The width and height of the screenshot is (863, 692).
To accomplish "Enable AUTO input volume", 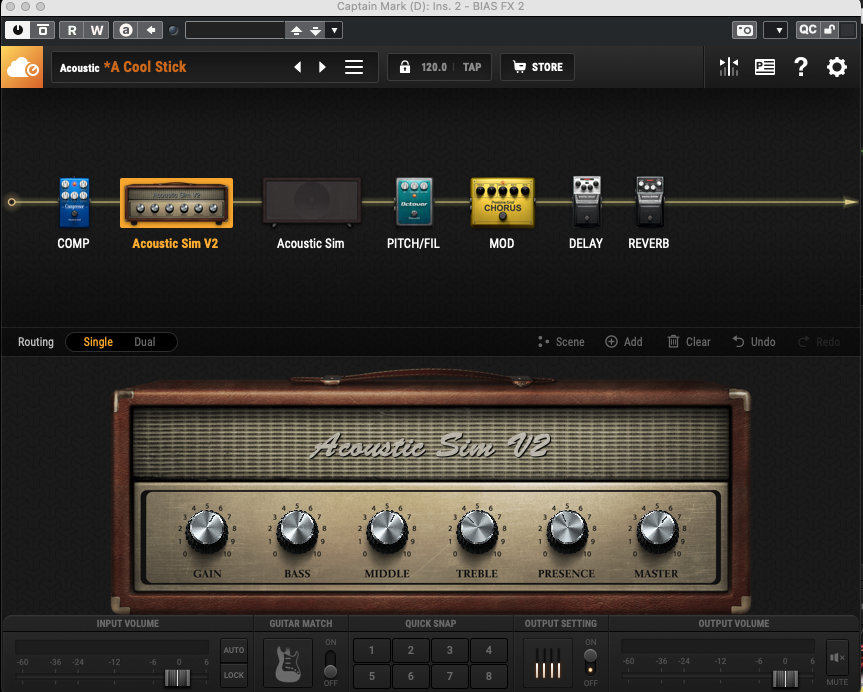I will (234, 650).
